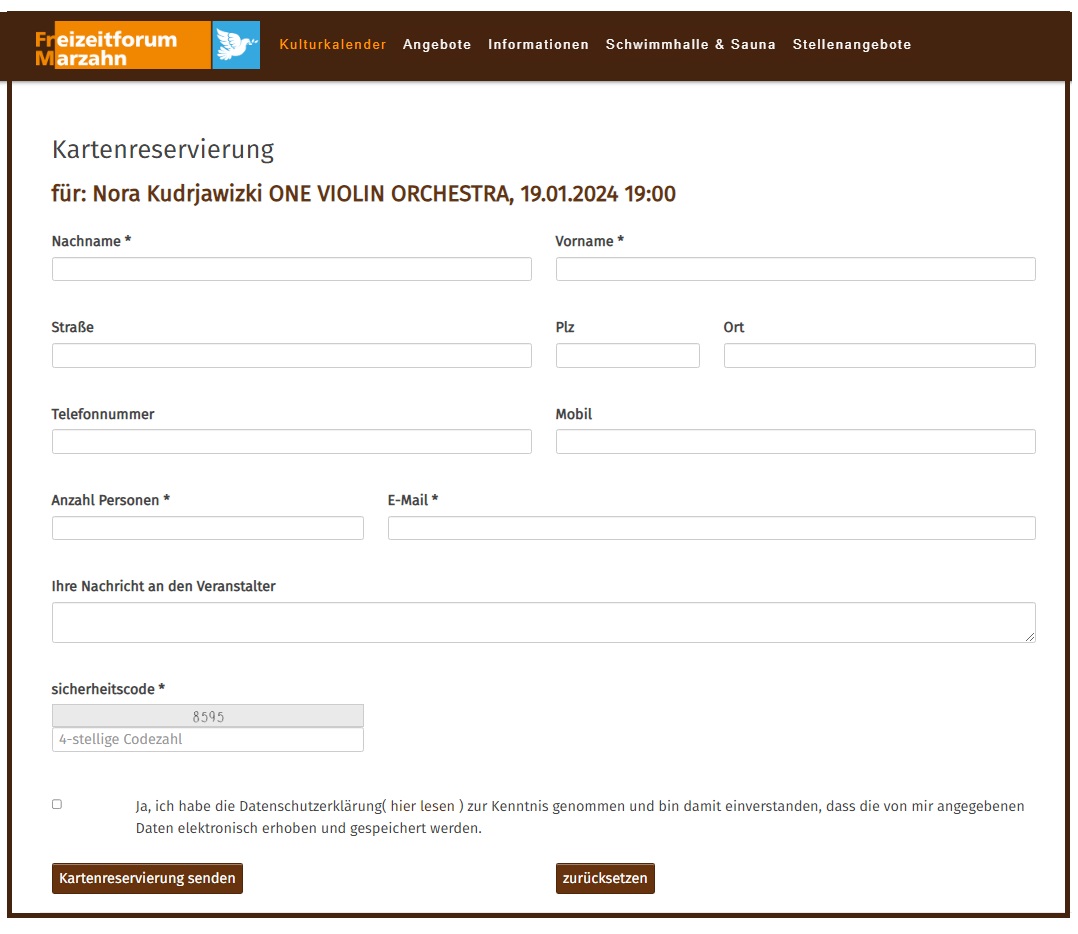Open the 'hier lesen' privacy link
The height and width of the screenshot is (934, 1078).
(423, 807)
